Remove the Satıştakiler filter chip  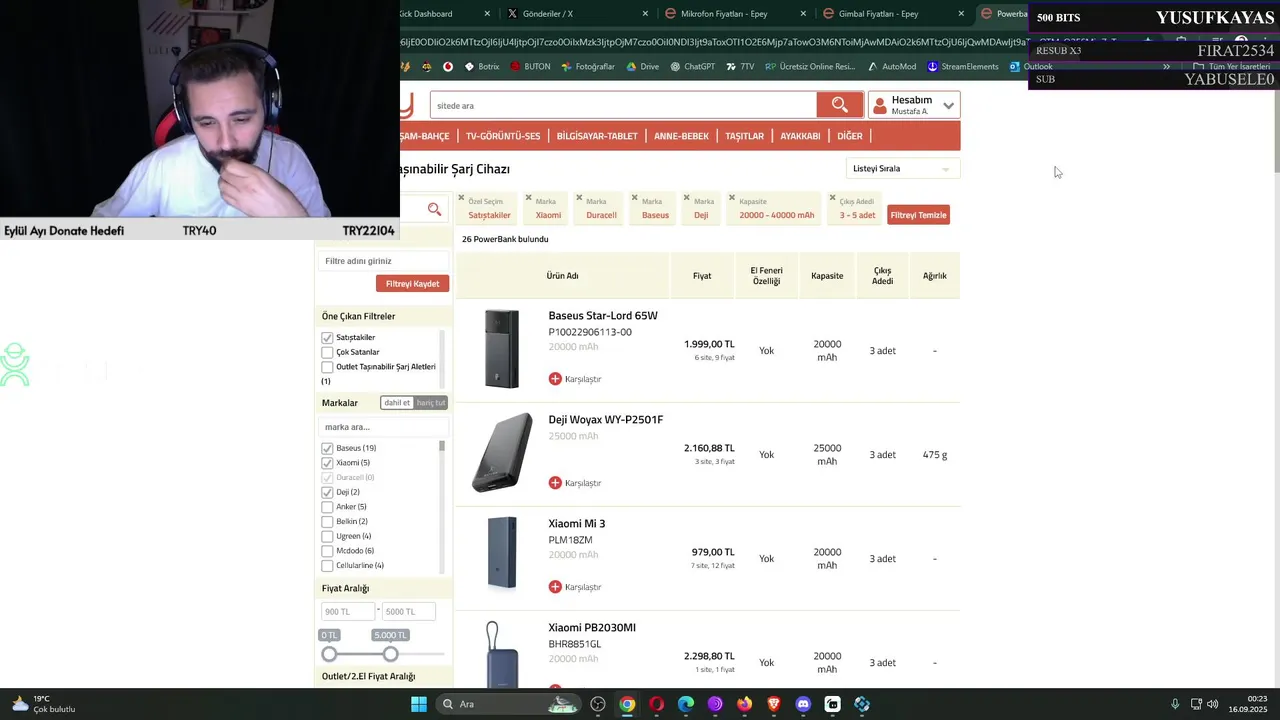coord(461,197)
